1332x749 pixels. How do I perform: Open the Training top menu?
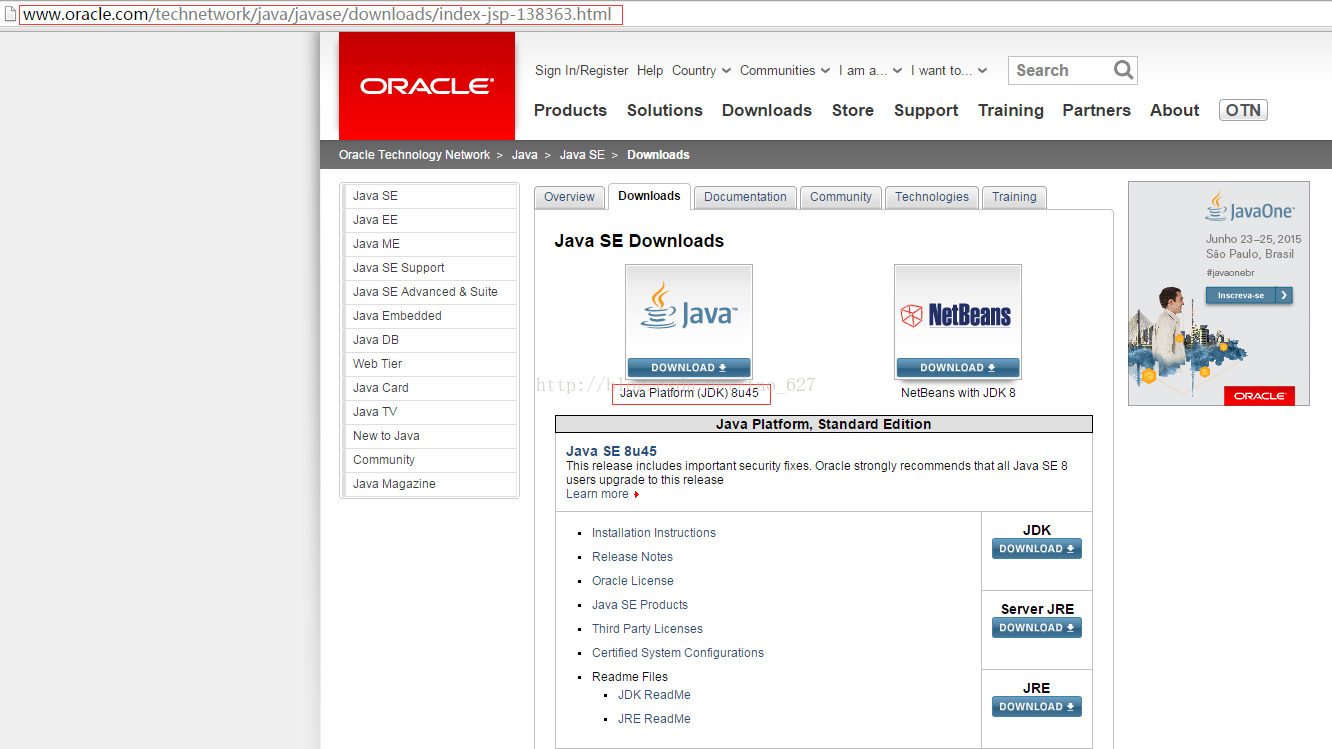point(1011,110)
